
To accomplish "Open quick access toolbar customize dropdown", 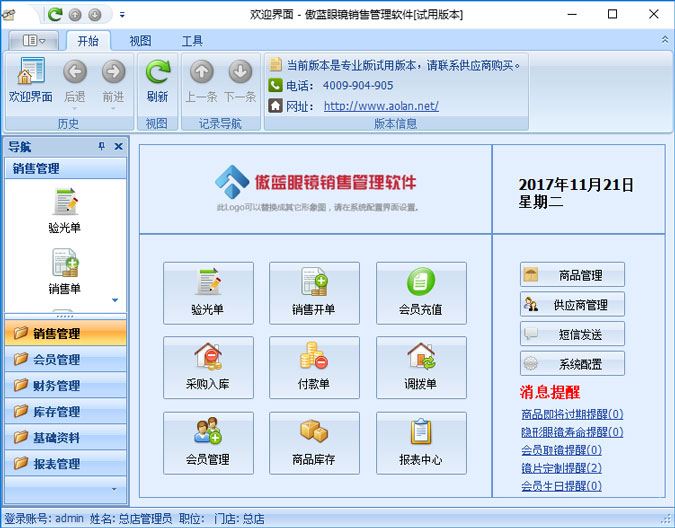I will coord(122,15).
